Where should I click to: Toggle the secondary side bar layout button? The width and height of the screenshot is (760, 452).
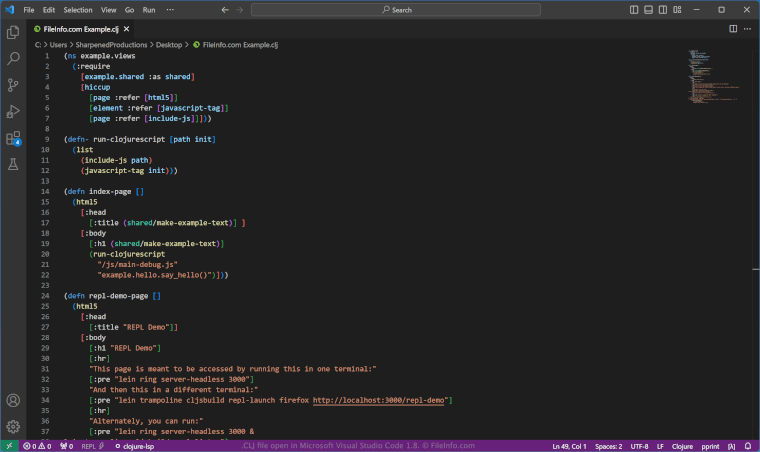[x=664, y=9]
